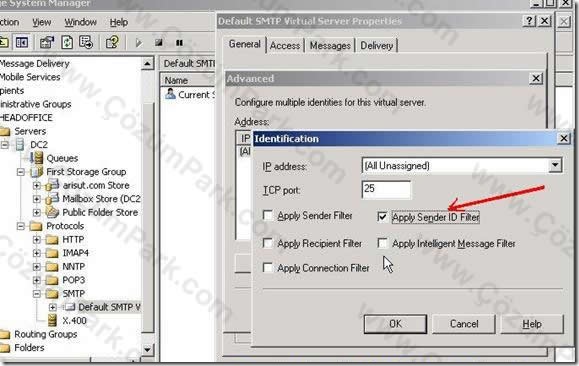Close the Advanced dialog
The image size is (579, 366).
coord(536,78)
